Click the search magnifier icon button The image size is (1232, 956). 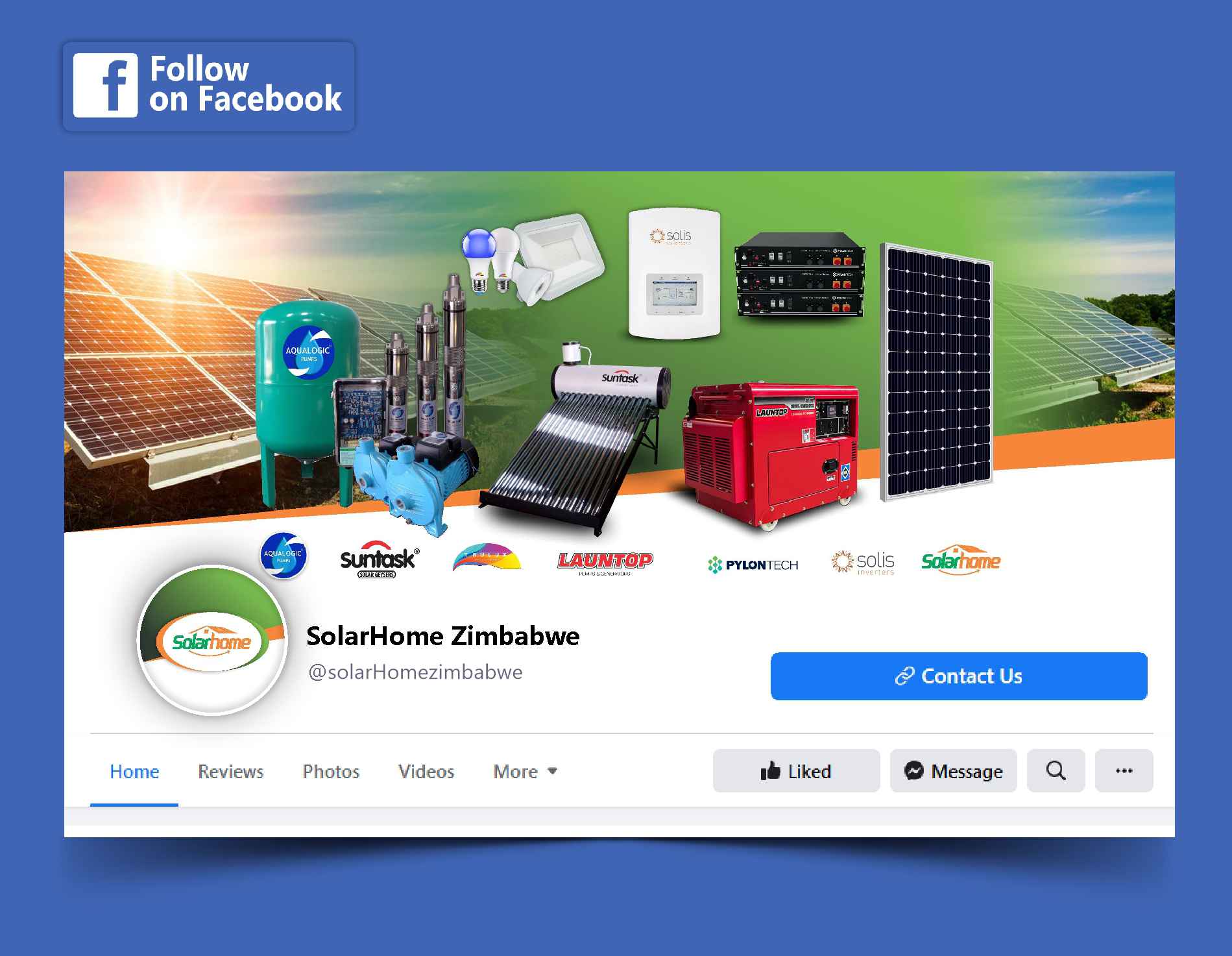pos(1056,771)
